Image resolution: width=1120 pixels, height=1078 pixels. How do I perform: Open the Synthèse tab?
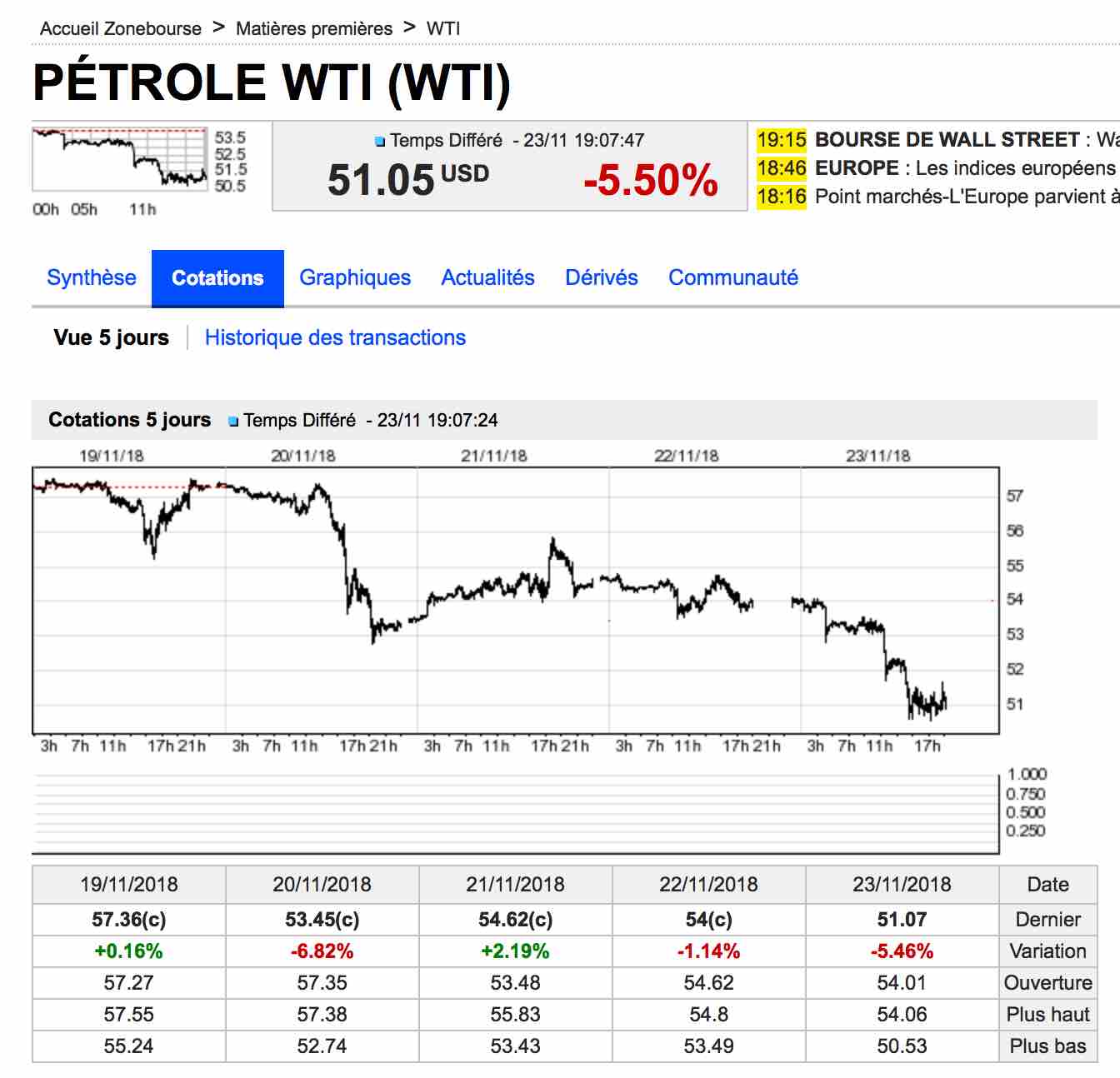pyautogui.click(x=92, y=277)
